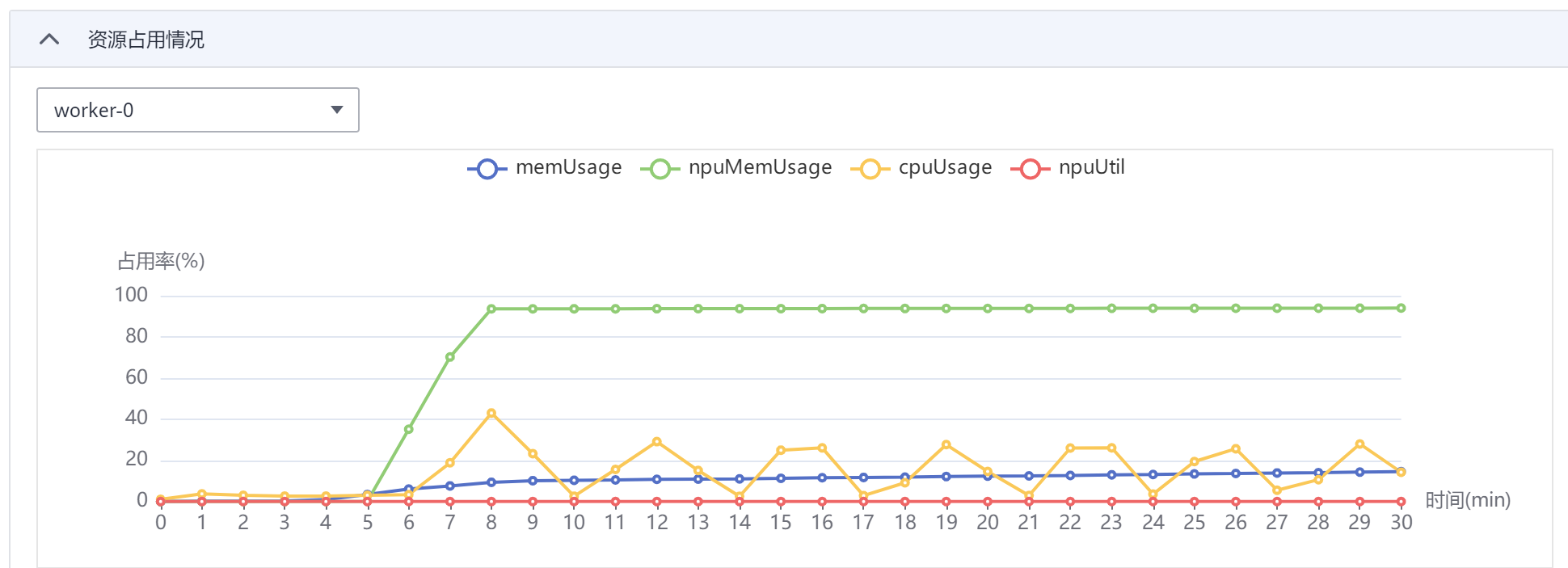The height and width of the screenshot is (568, 1568).
Task: Click the red npuUtil legend marker
Action: [1030, 169]
